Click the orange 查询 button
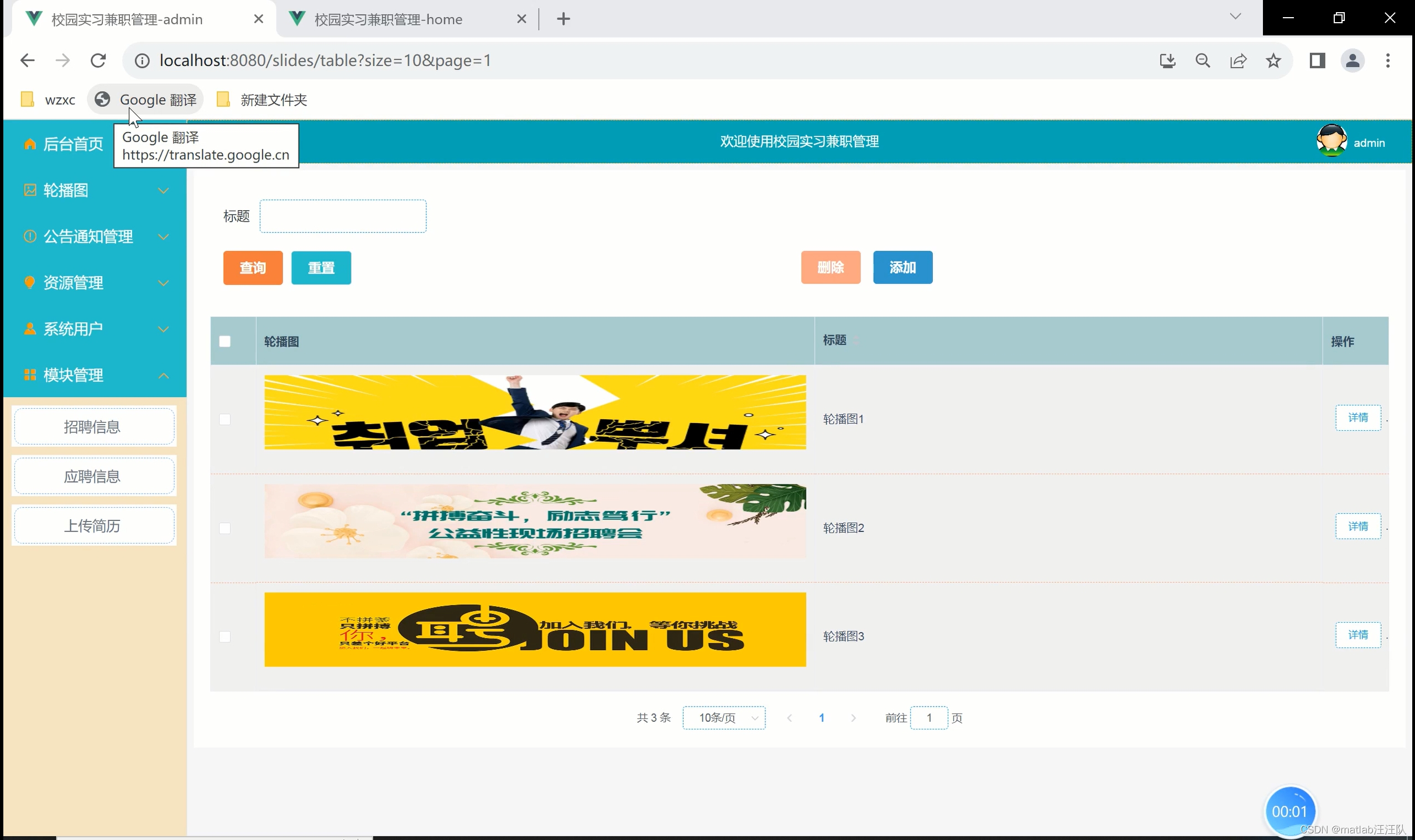This screenshot has height=840, width=1415. [x=253, y=267]
